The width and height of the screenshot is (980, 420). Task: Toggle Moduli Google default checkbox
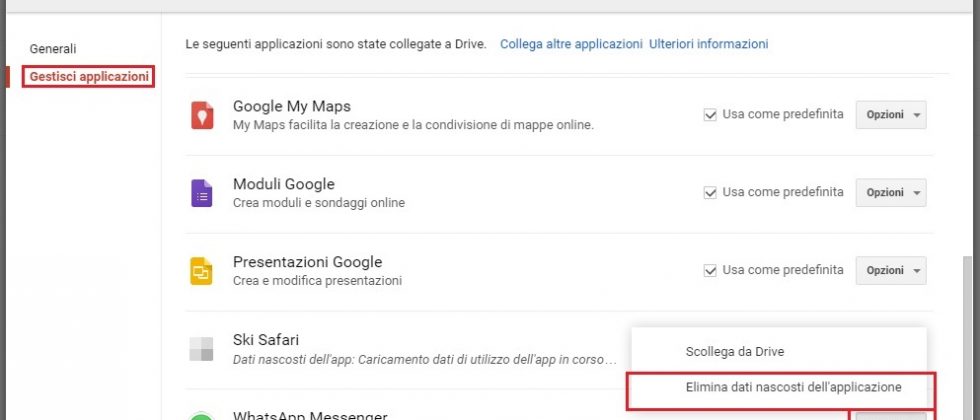pyautogui.click(x=710, y=193)
